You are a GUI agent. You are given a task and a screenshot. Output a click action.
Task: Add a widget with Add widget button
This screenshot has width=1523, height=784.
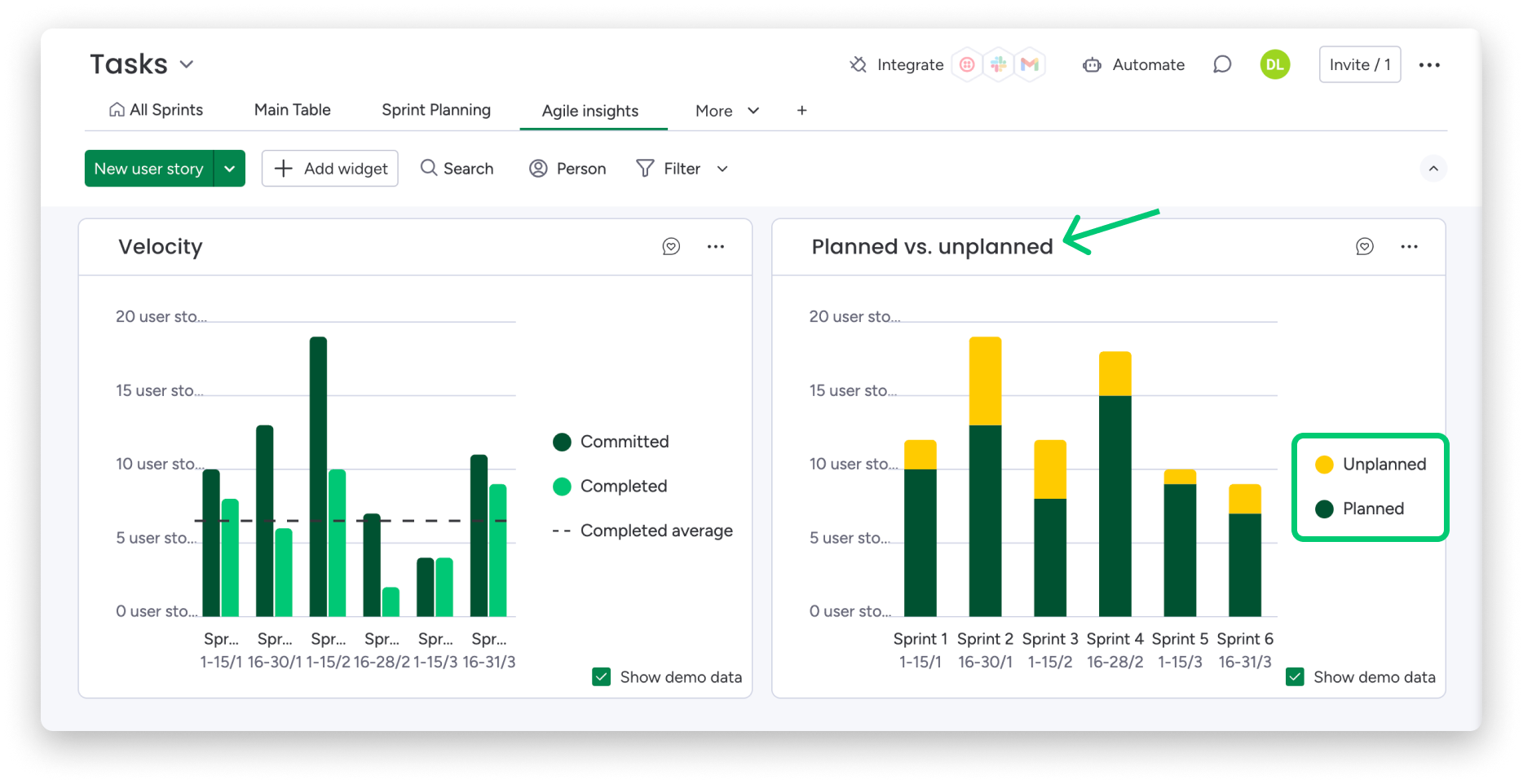pyautogui.click(x=329, y=168)
